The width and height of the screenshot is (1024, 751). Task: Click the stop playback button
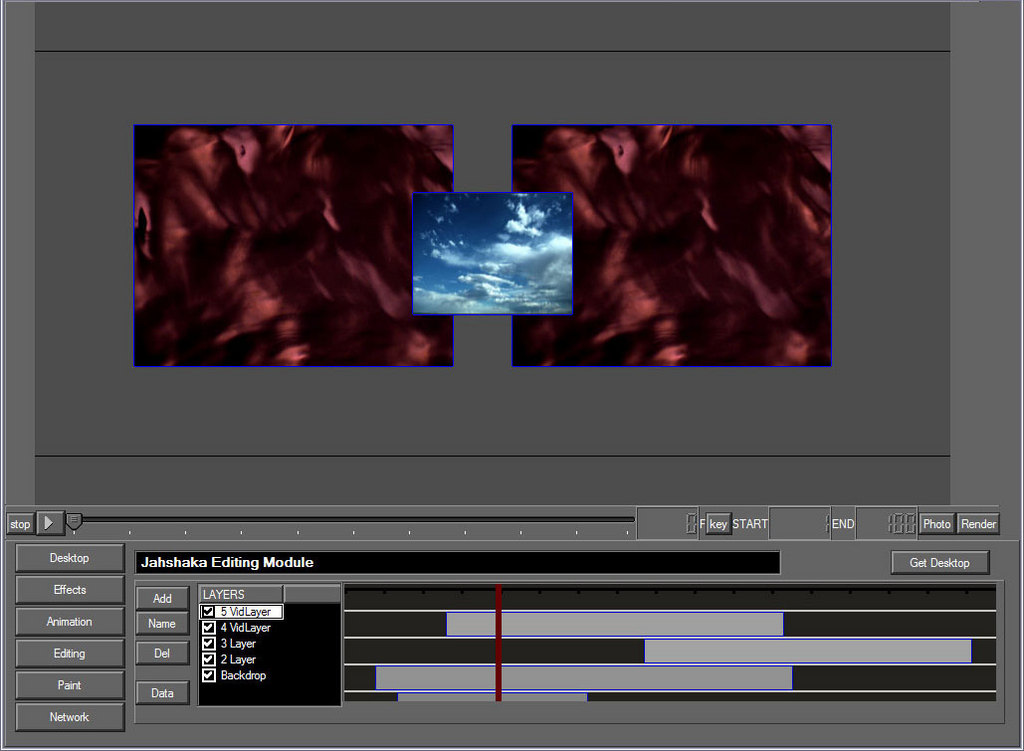click(x=20, y=524)
